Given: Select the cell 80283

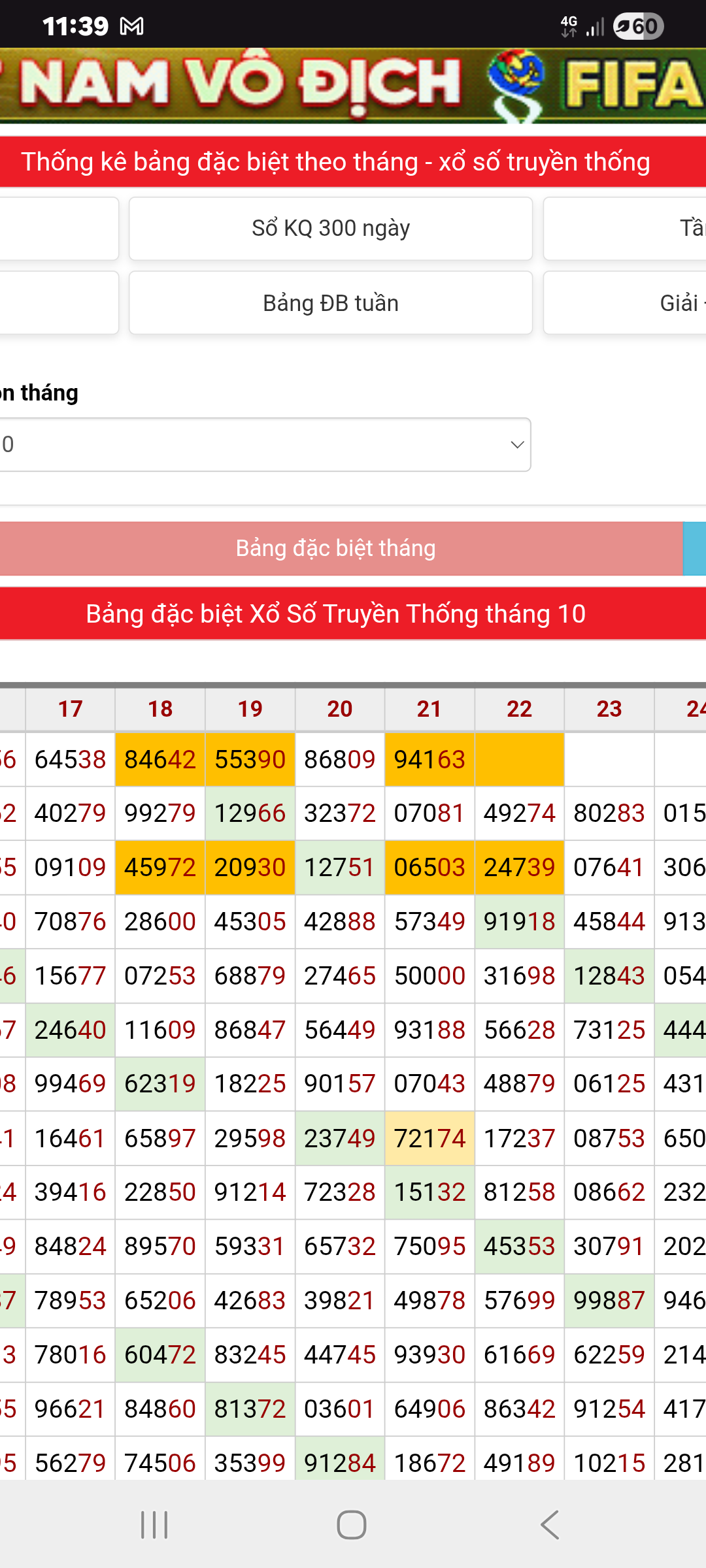Looking at the screenshot, I should [x=609, y=813].
